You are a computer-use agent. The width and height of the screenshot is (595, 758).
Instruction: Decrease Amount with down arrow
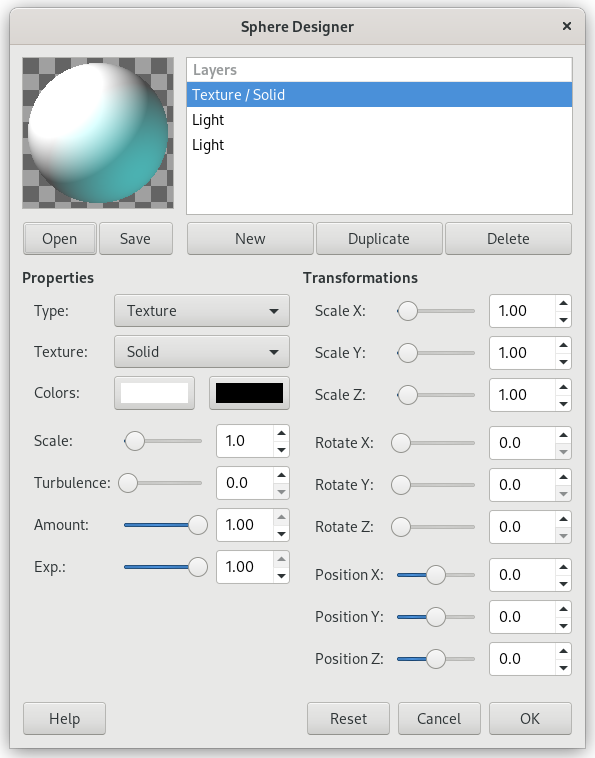[281, 534]
